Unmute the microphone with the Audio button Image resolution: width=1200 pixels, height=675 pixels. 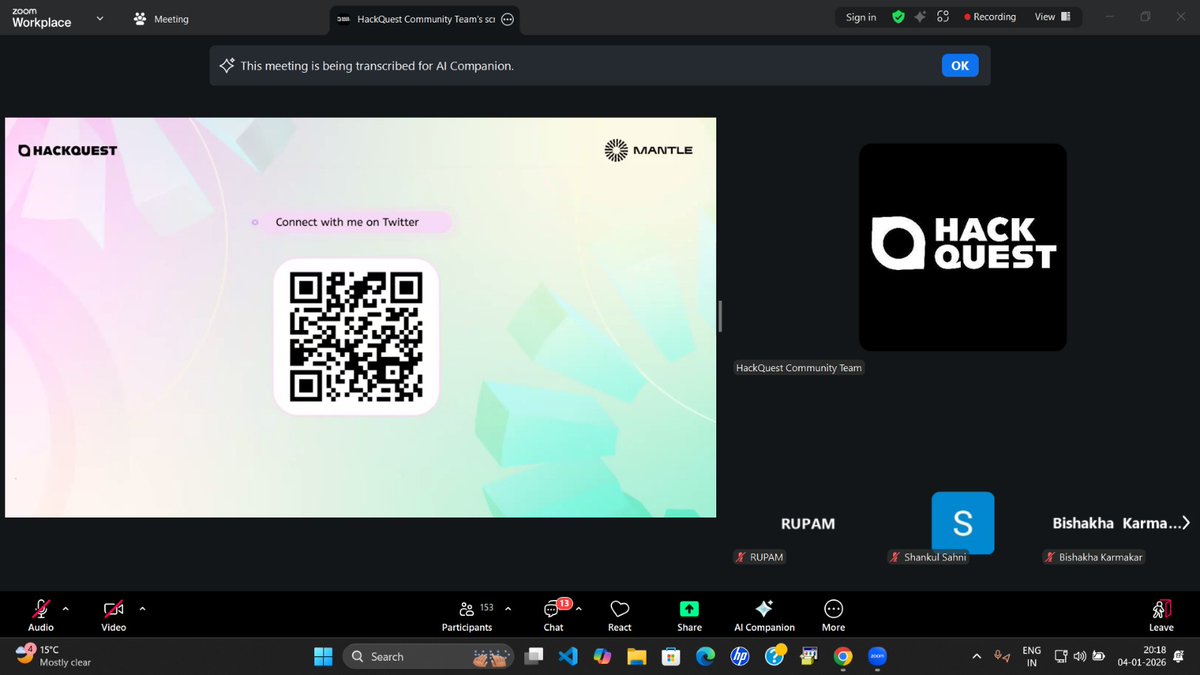tap(41, 615)
